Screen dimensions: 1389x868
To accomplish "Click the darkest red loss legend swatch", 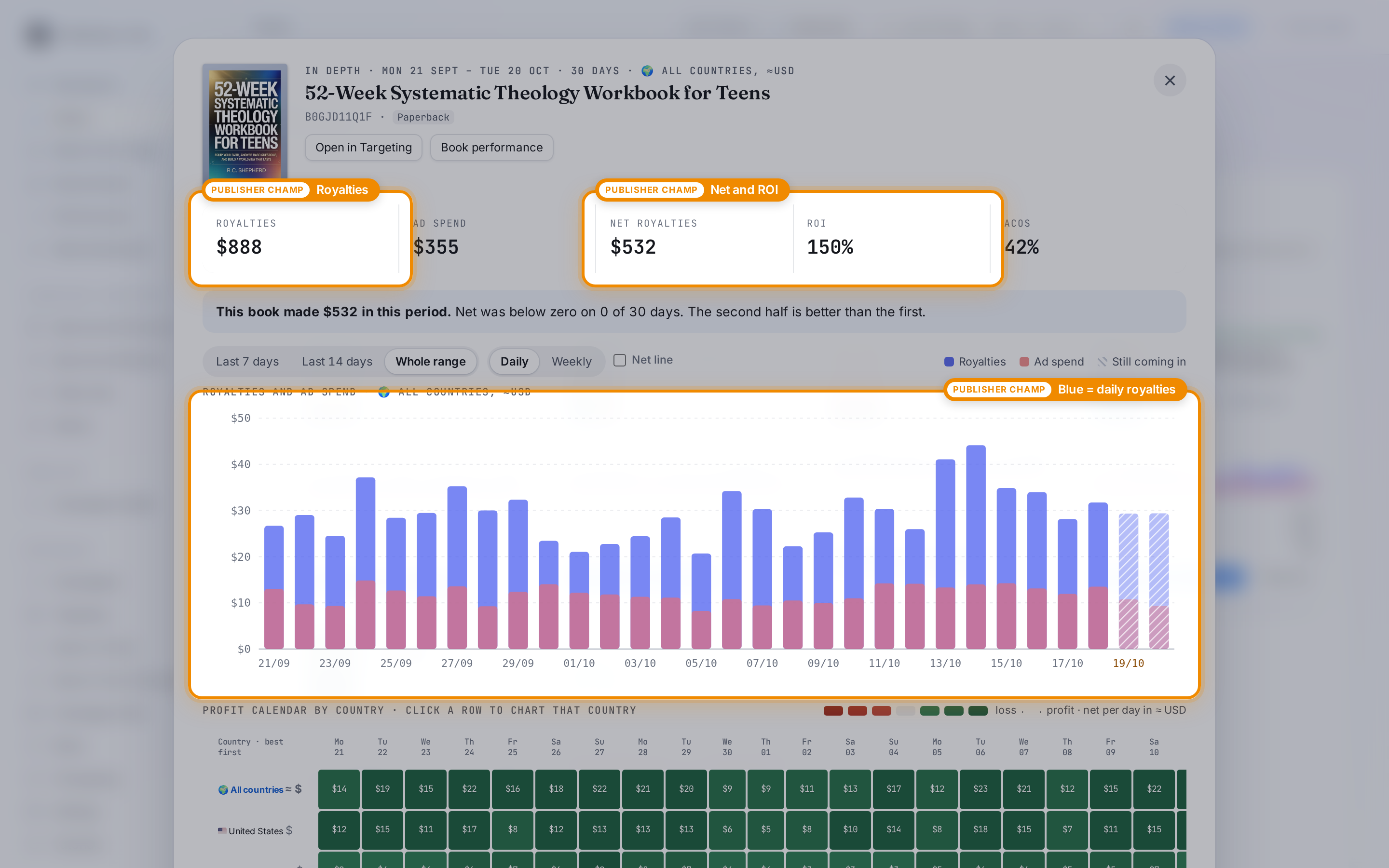I will (x=833, y=711).
